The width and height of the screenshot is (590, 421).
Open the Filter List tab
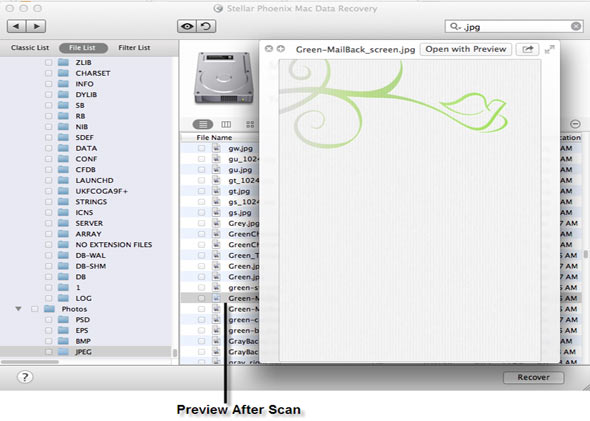click(134, 48)
